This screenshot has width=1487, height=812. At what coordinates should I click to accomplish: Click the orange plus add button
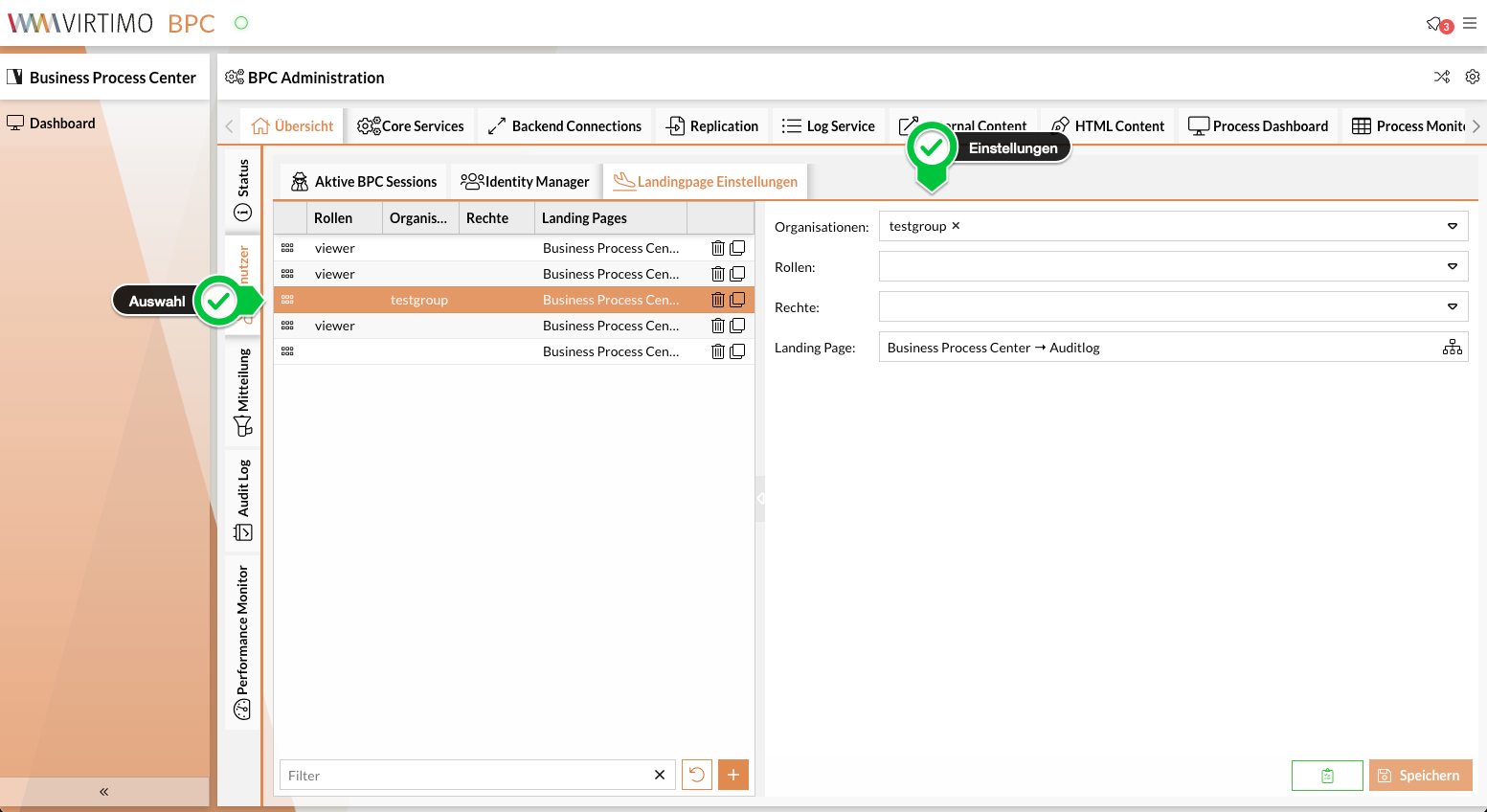coord(732,775)
